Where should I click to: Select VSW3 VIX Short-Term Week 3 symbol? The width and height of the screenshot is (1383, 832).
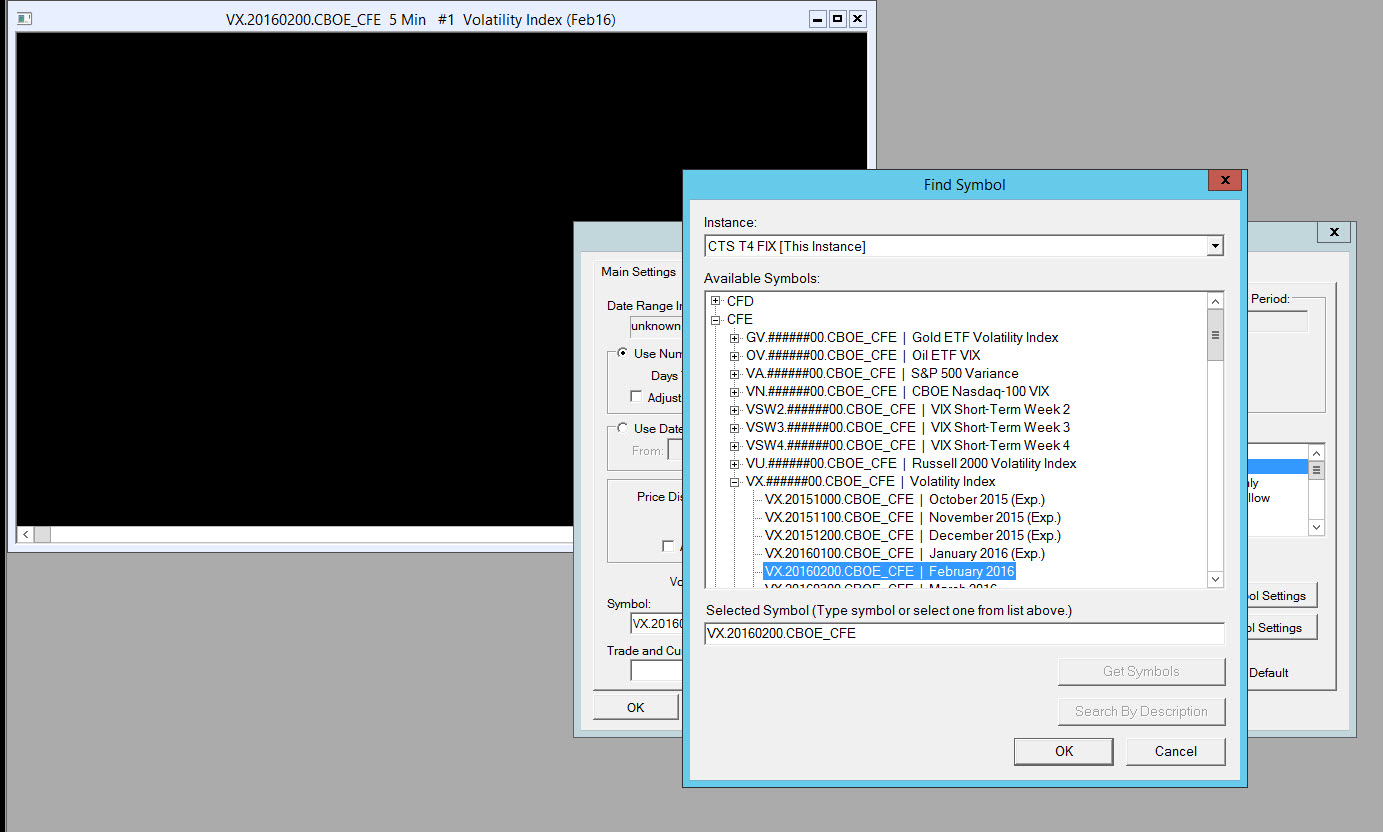coord(908,427)
